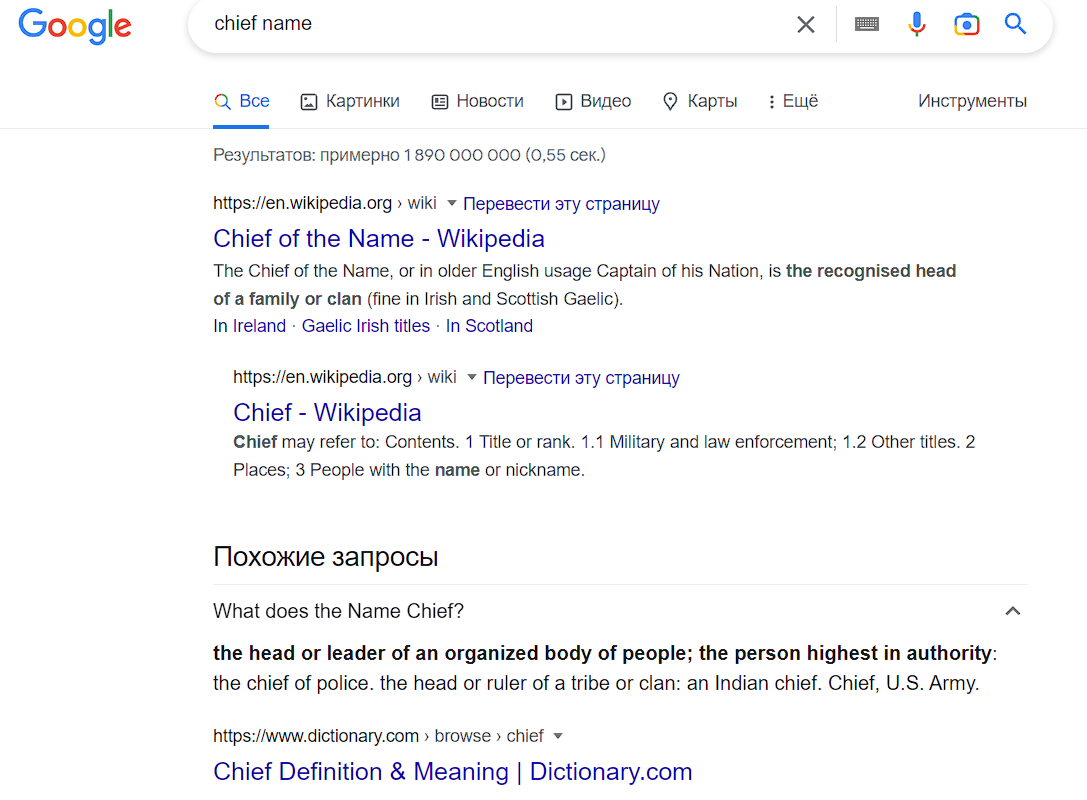Open the Инструменты tools button
Screen dimensions: 1087x800
pos(972,101)
